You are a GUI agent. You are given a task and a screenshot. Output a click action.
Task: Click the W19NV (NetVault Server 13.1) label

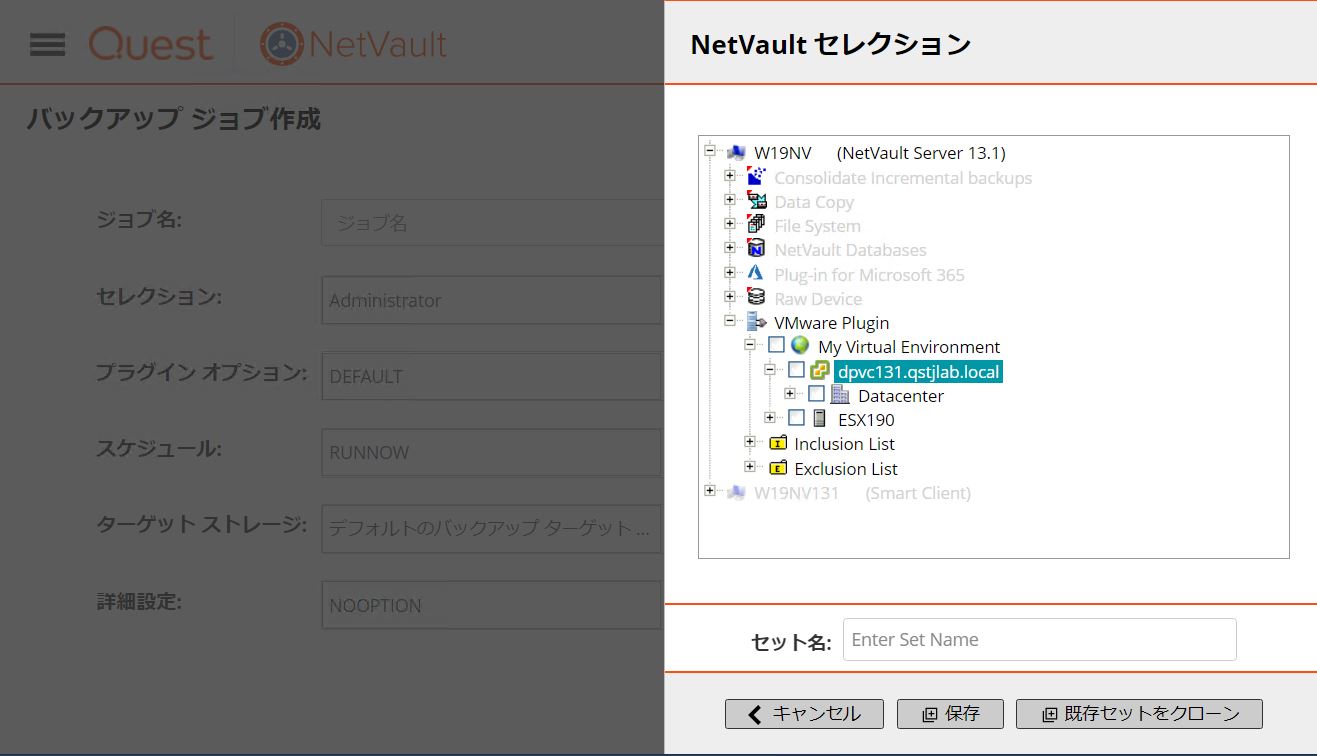(x=880, y=153)
